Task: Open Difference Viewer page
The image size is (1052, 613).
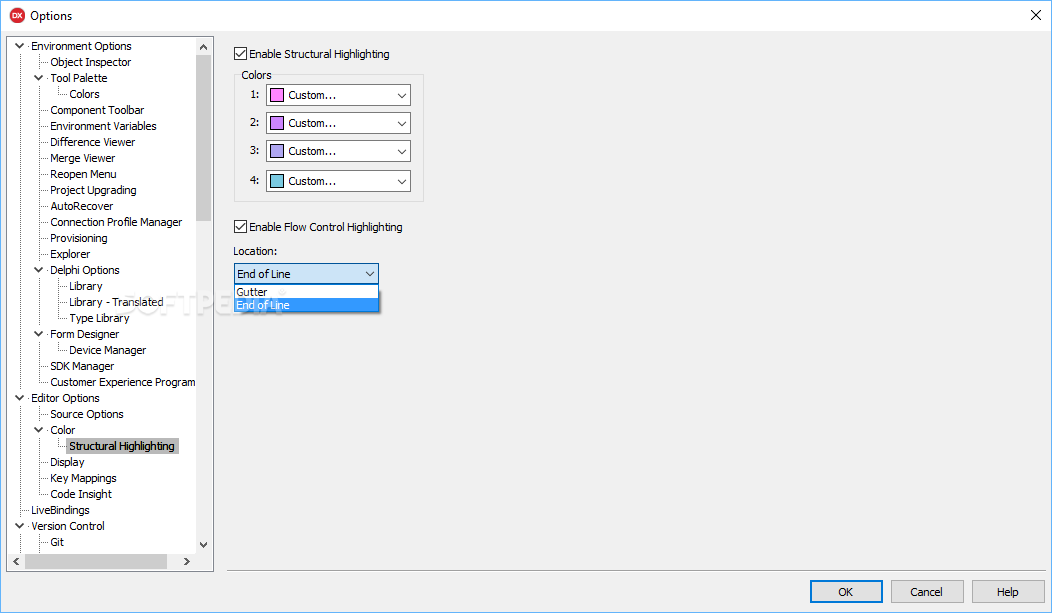Action: point(93,142)
